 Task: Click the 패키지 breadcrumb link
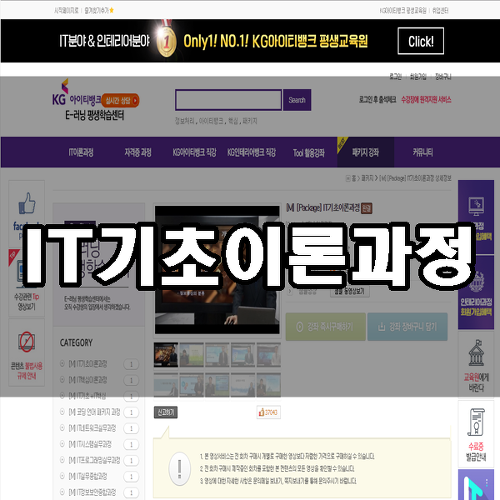[x=367, y=178]
